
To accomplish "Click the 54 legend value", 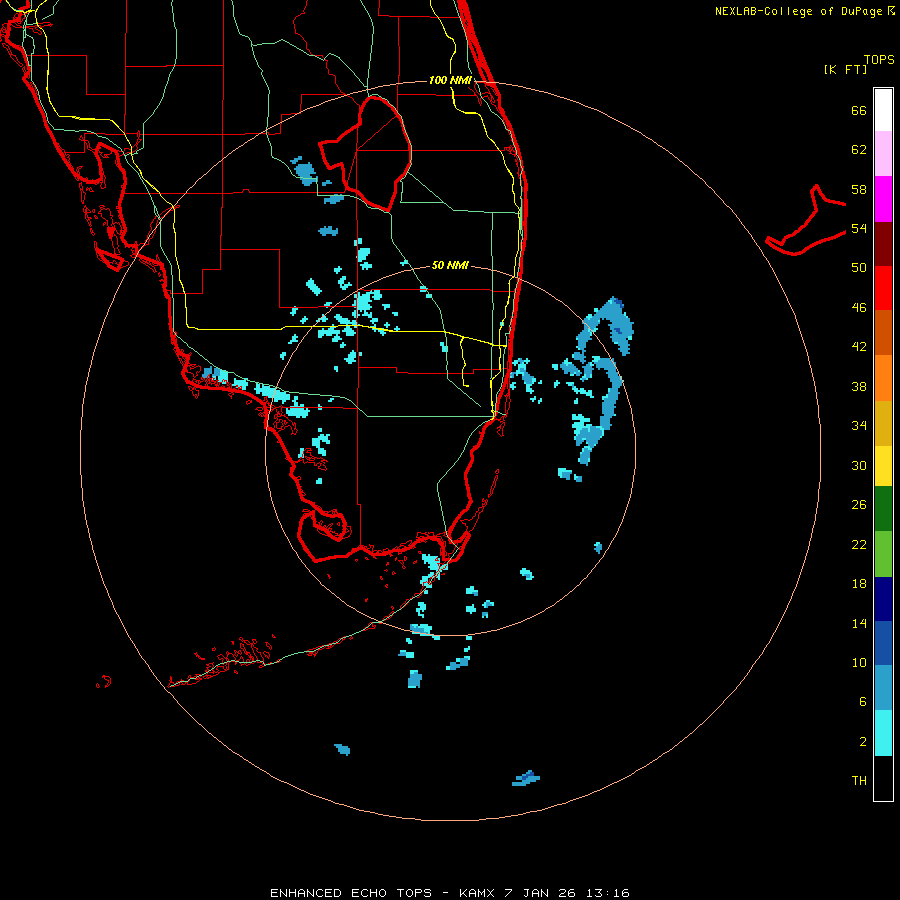I will 859,228.
